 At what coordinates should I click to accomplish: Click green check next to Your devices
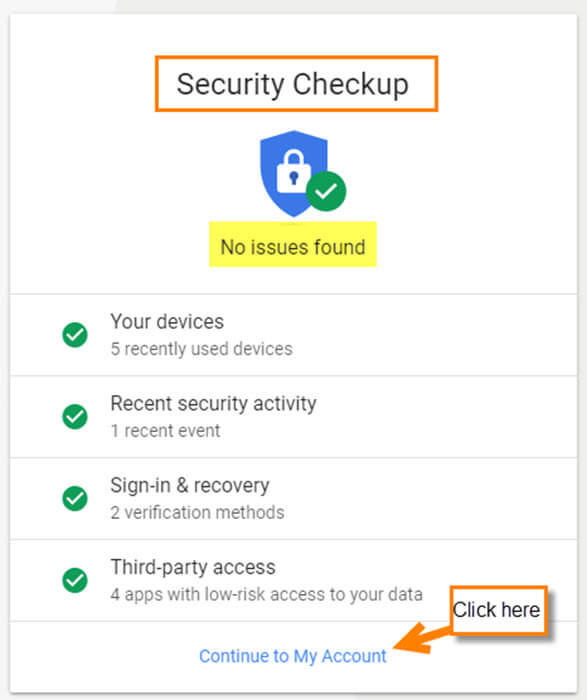coord(75,335)
